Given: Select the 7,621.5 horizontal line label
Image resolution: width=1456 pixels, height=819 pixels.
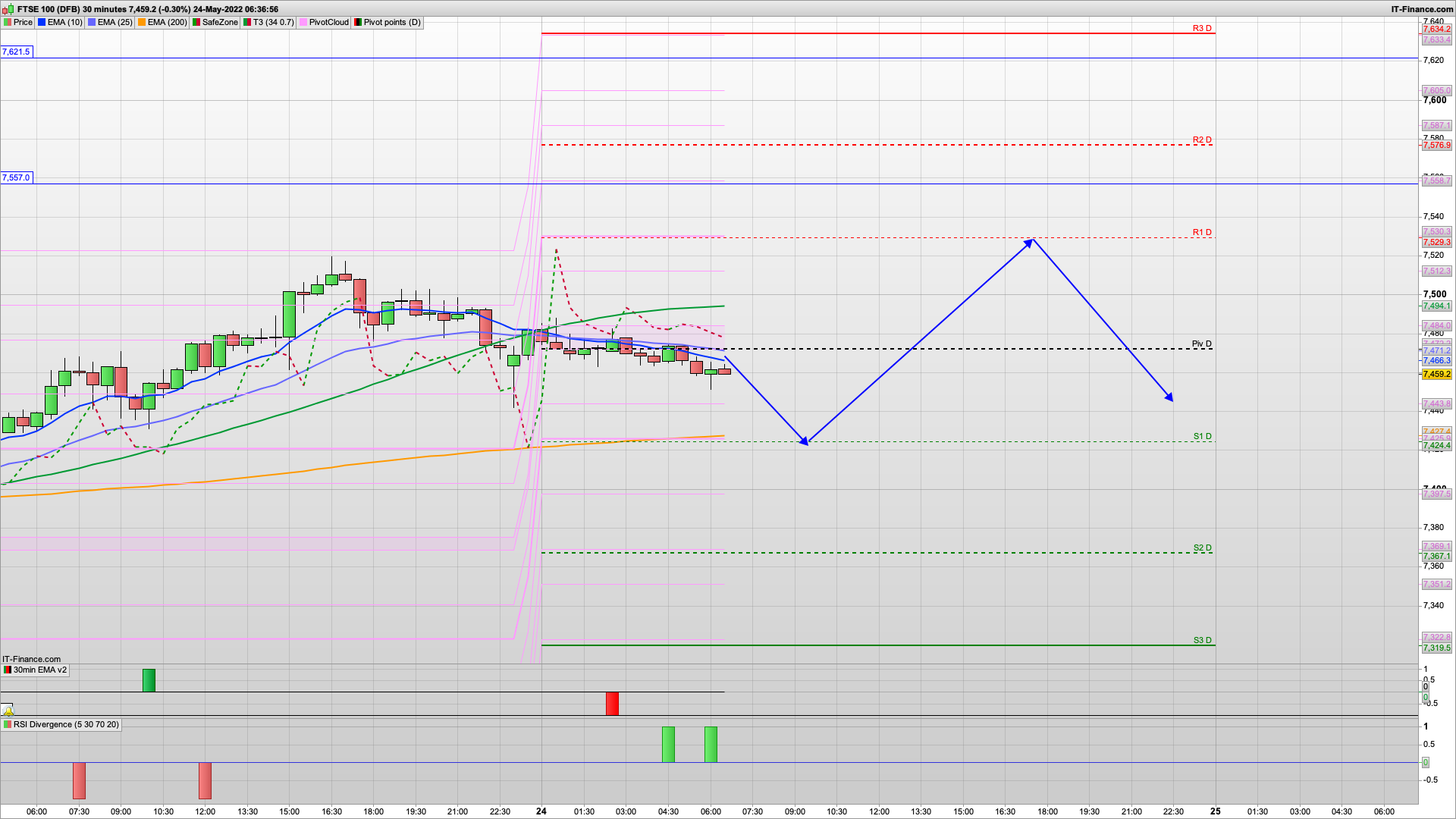Looking at the screenshot, I should (16, 52).
